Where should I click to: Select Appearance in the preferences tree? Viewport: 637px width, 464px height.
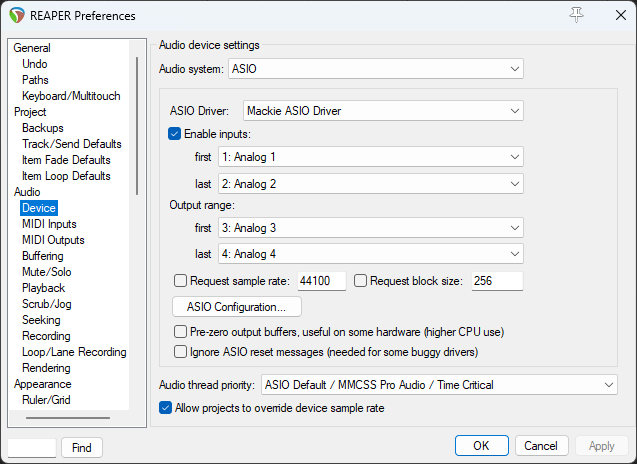click(43, 384)
